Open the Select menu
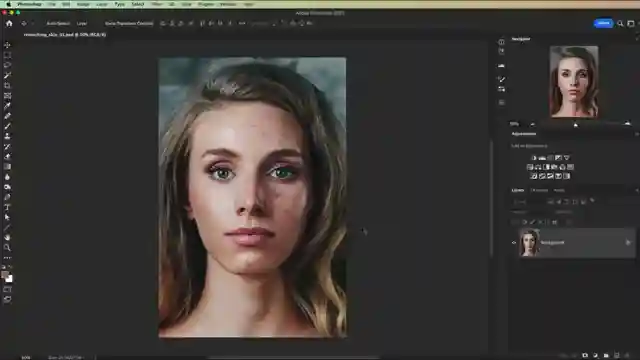This screenshot has width=640, height=360. click(138, 4)
